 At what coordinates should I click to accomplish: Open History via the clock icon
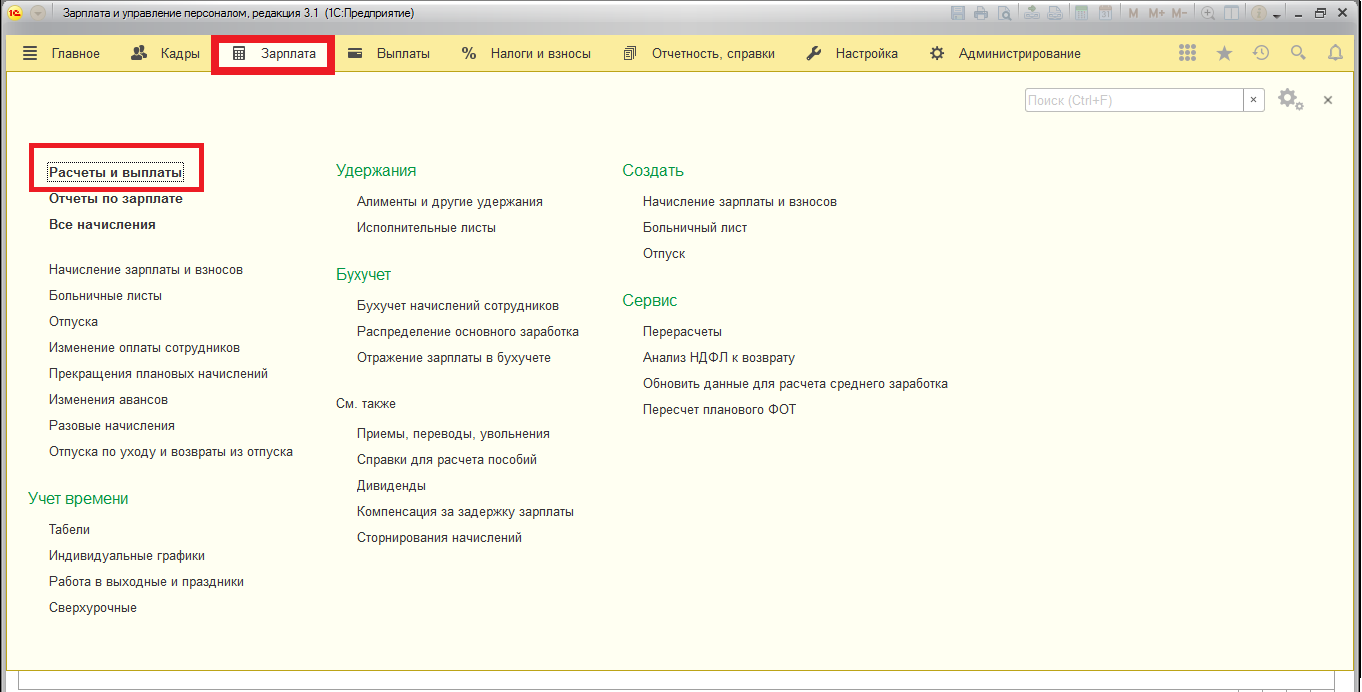[x=1261, y=53]
